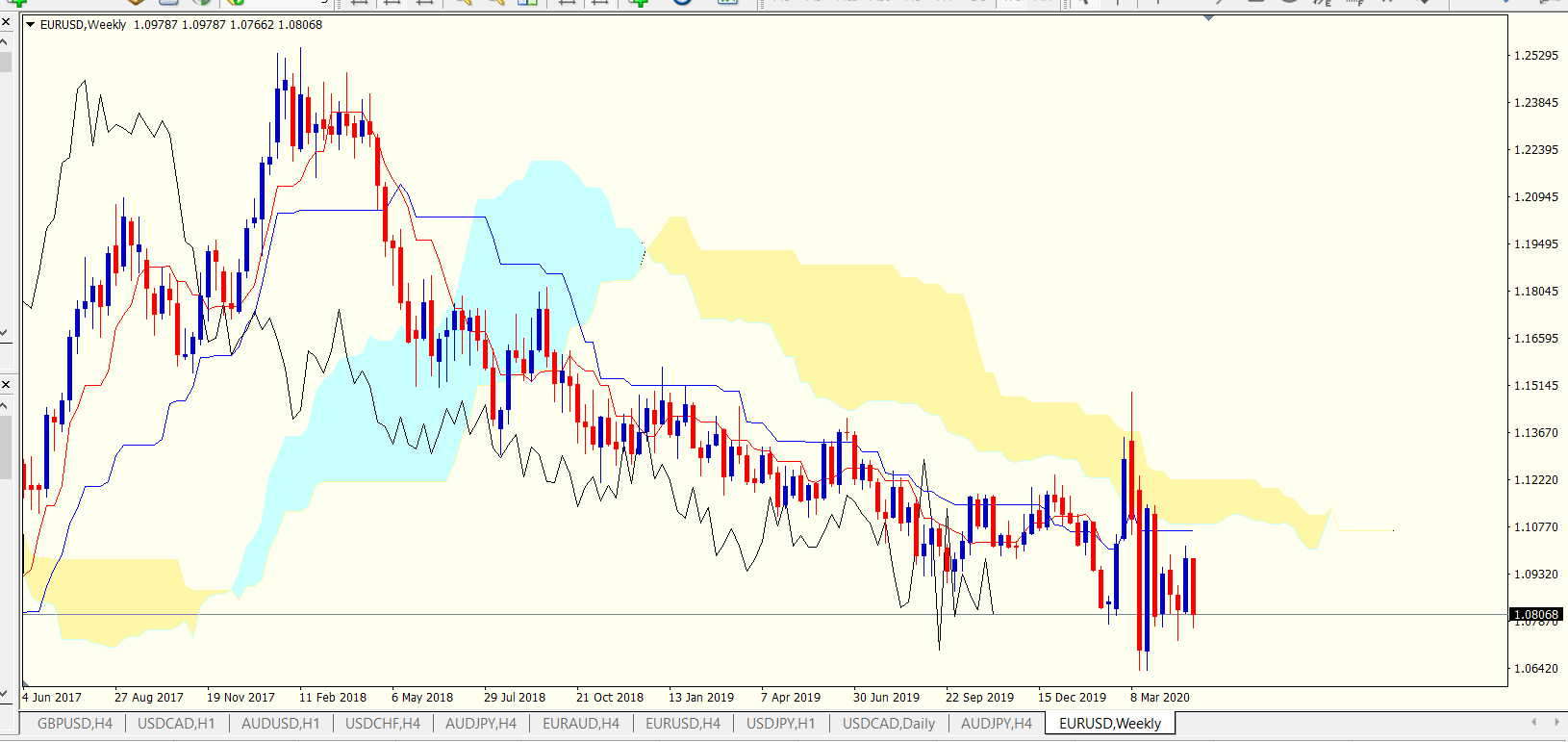Screen dimensions: 1568x742
Task: Click the chart tabs scroll-left arrow
Action: pyautogui.click(x=1534, y=722)
